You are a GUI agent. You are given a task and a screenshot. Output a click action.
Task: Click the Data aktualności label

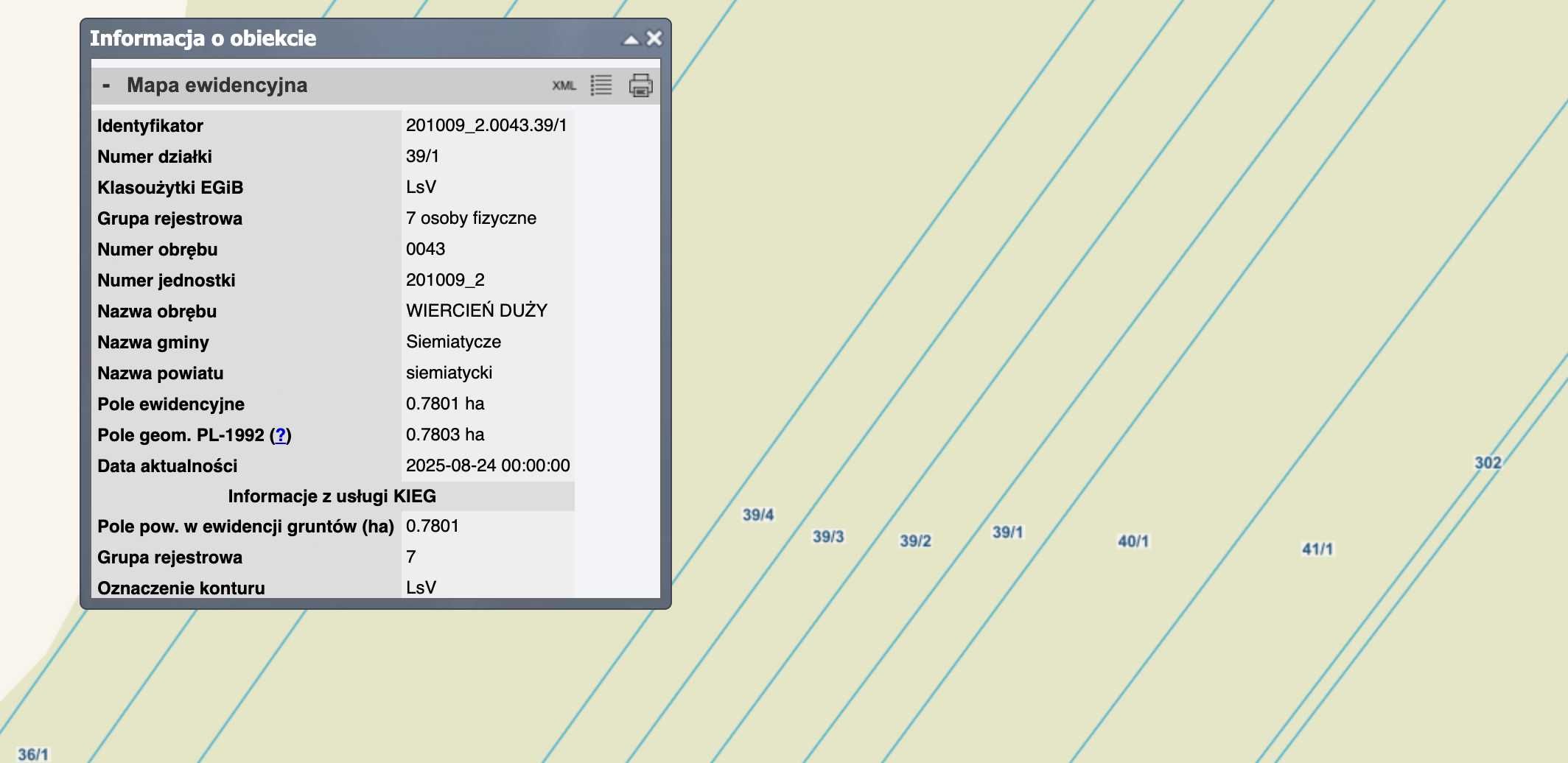(167, 466)
